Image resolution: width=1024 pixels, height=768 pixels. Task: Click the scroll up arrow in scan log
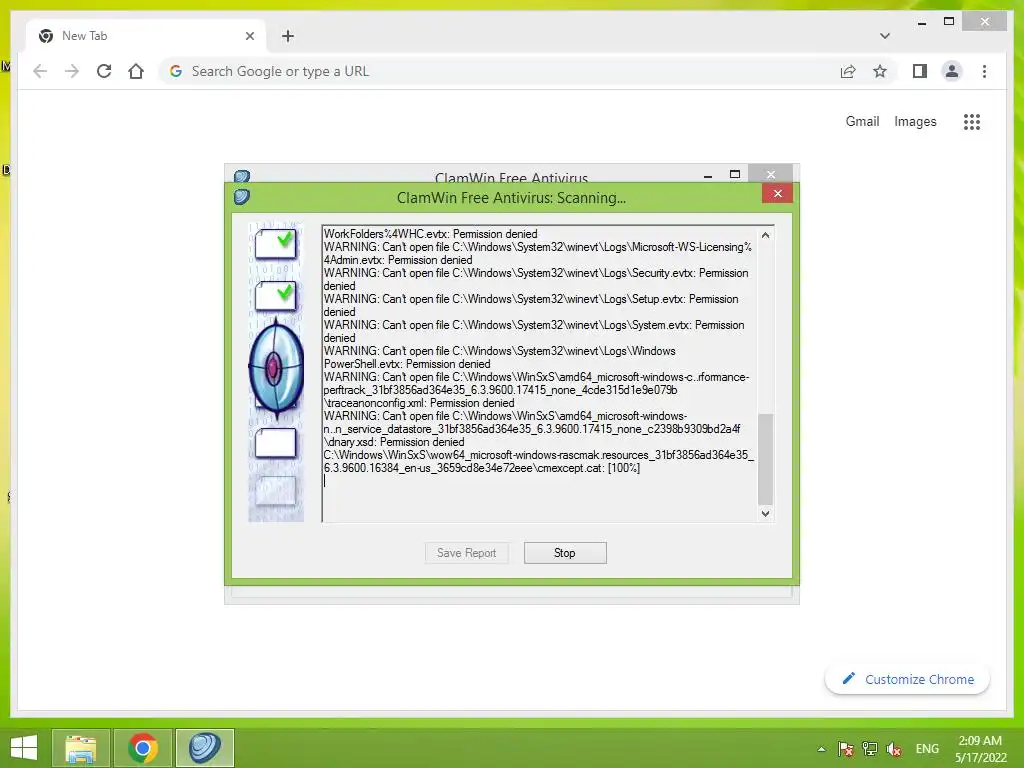[765, 235]
